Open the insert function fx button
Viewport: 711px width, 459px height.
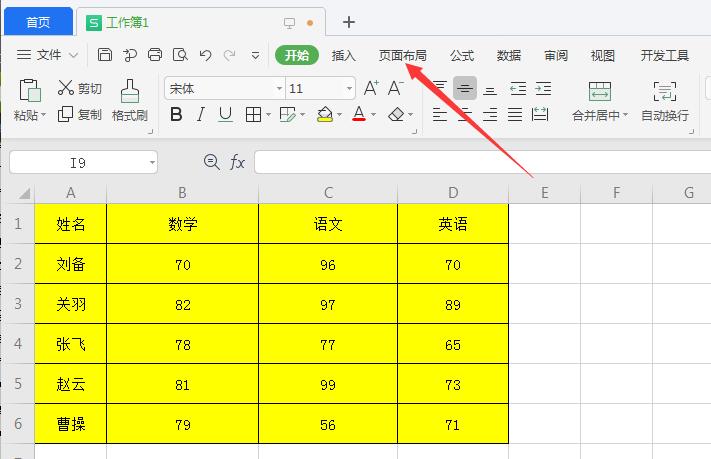point(237,162)
